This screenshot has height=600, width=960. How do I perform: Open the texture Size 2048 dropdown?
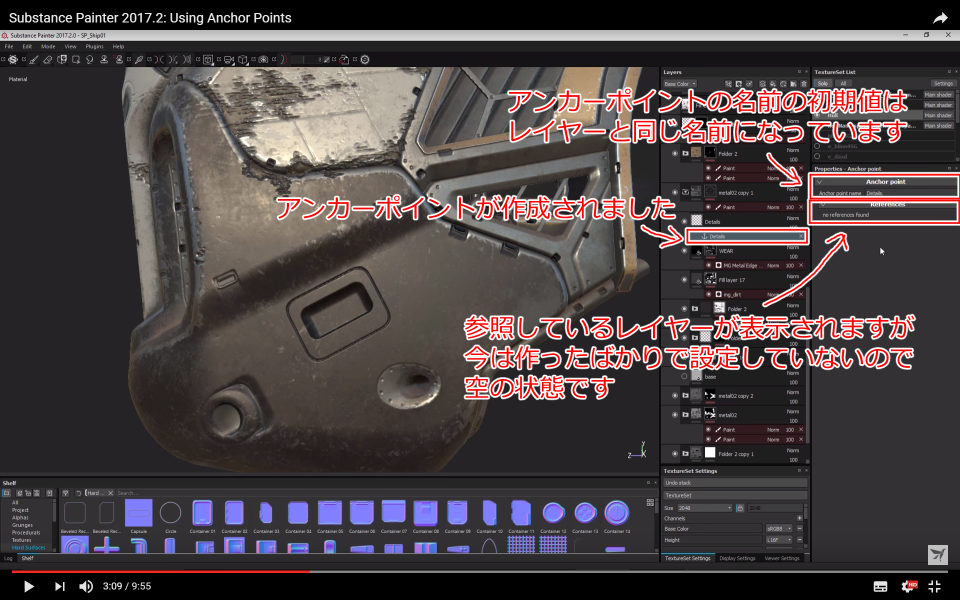click(x=705, y=508)
